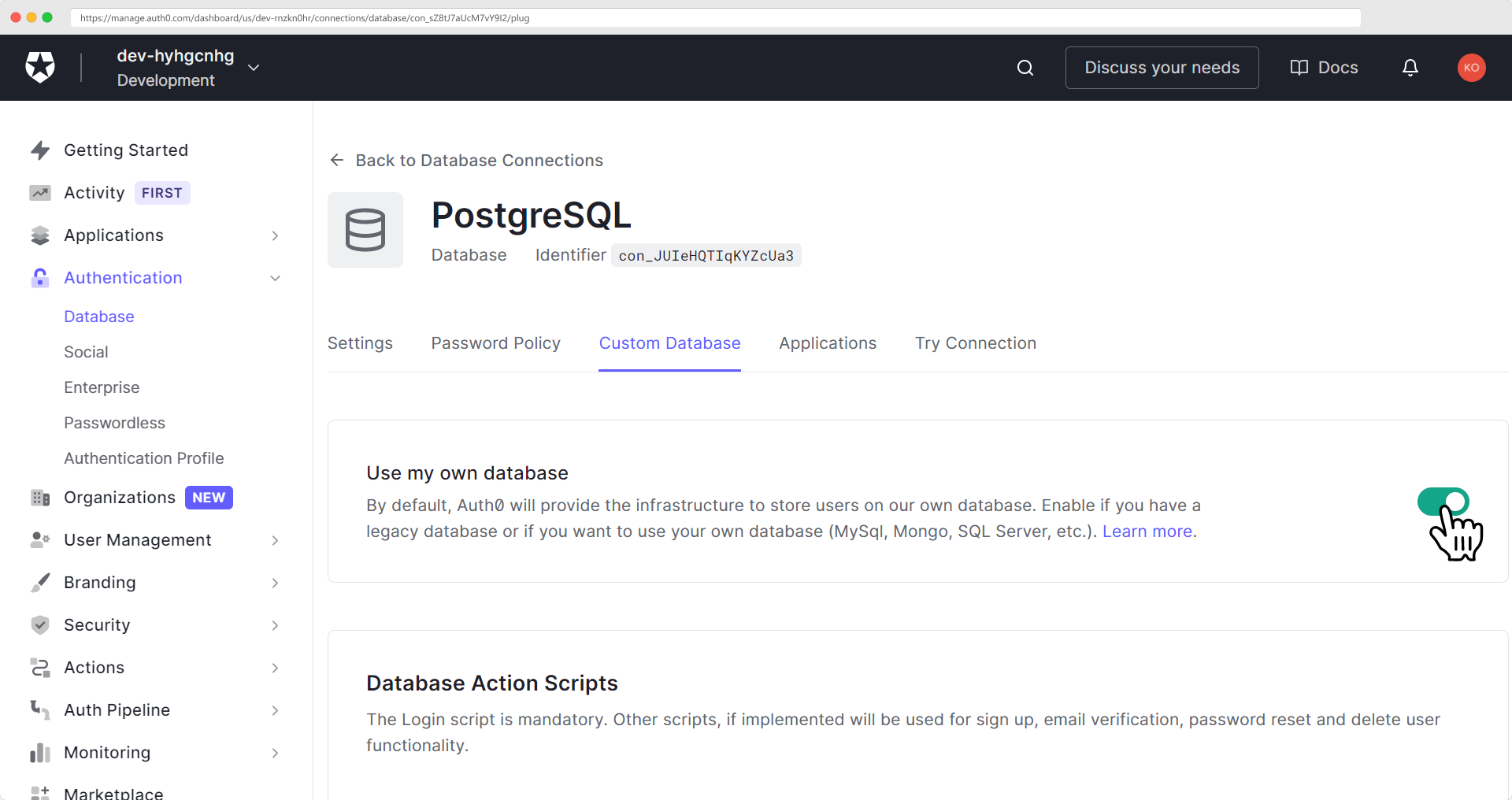Click the connection identifier con_JUIeHQTIqKYZcUa3

click(x=706, y=255)
